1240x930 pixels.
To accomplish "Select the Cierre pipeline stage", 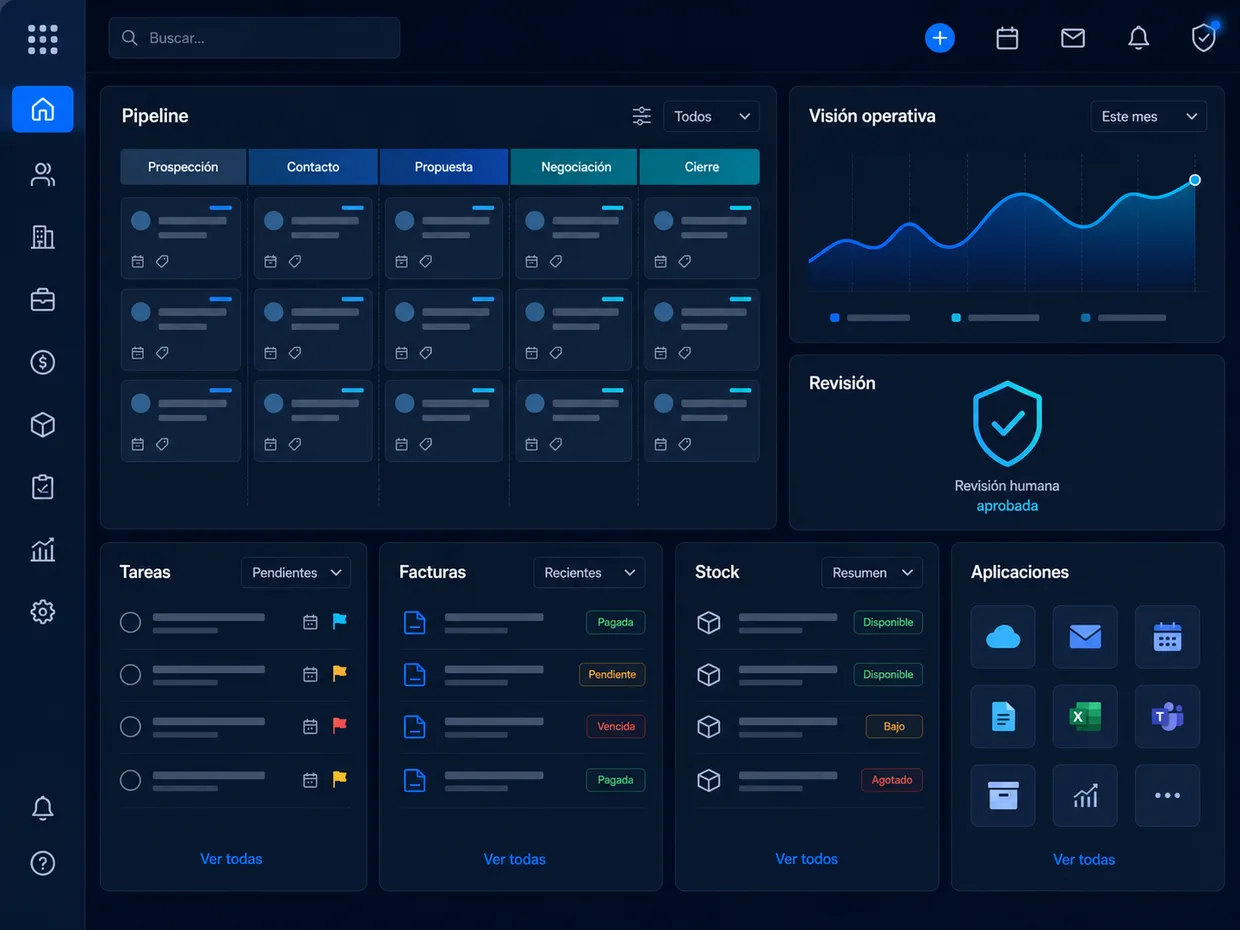I will coord(700,167).
